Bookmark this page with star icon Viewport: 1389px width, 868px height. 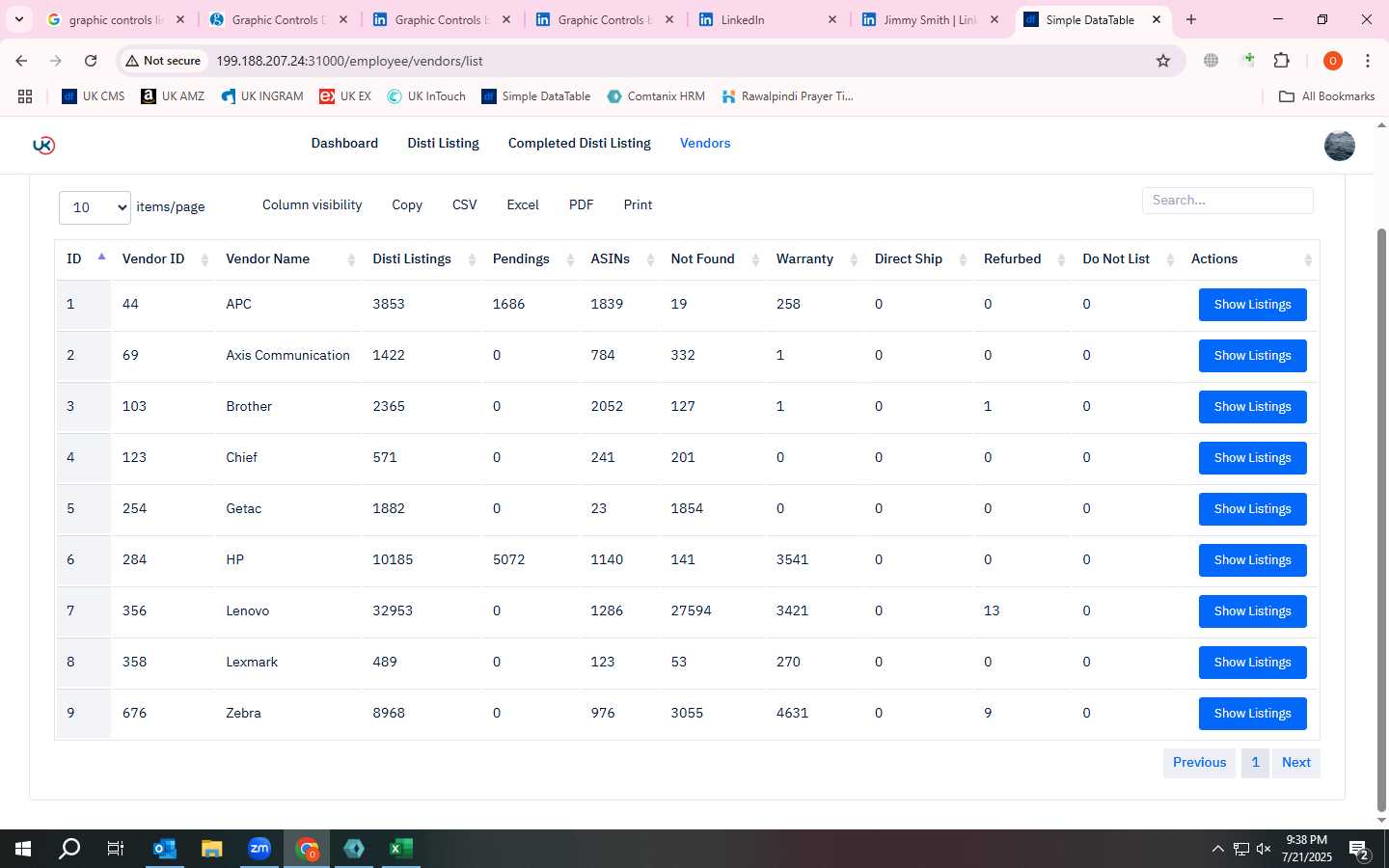coord(1163,61)
